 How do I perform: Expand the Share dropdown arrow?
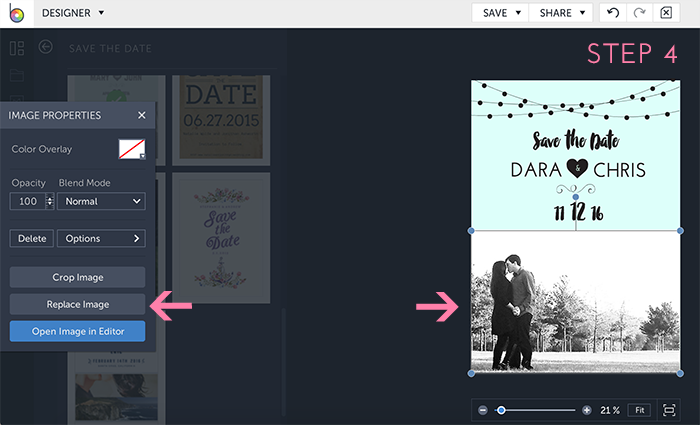(583, 13)
